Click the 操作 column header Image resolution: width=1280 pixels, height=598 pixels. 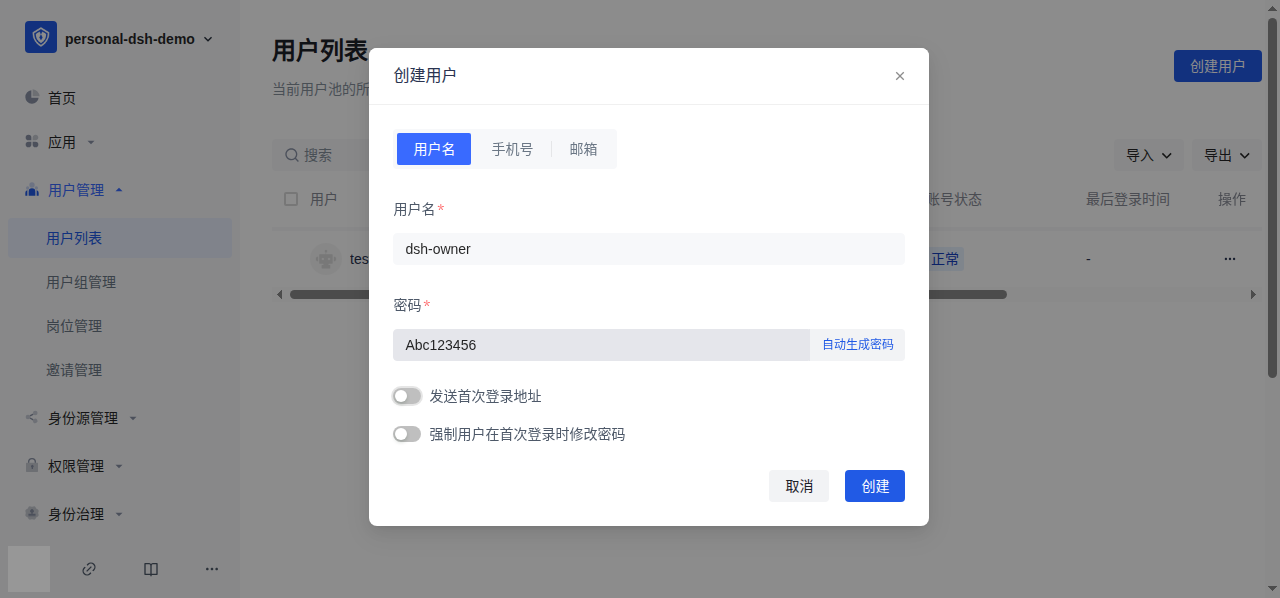click(1232, 199)
